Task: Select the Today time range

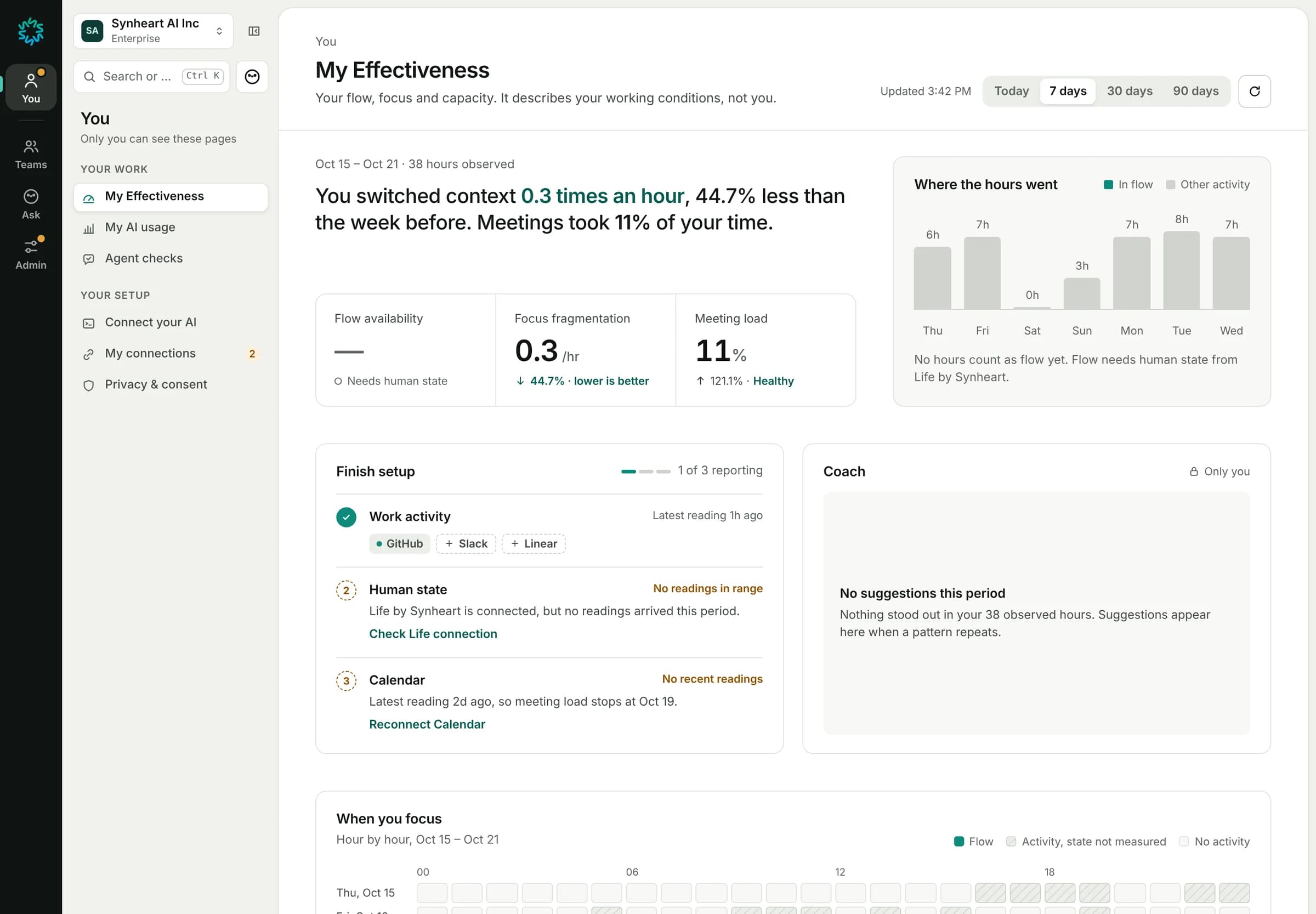Action: click(1011, 91)
